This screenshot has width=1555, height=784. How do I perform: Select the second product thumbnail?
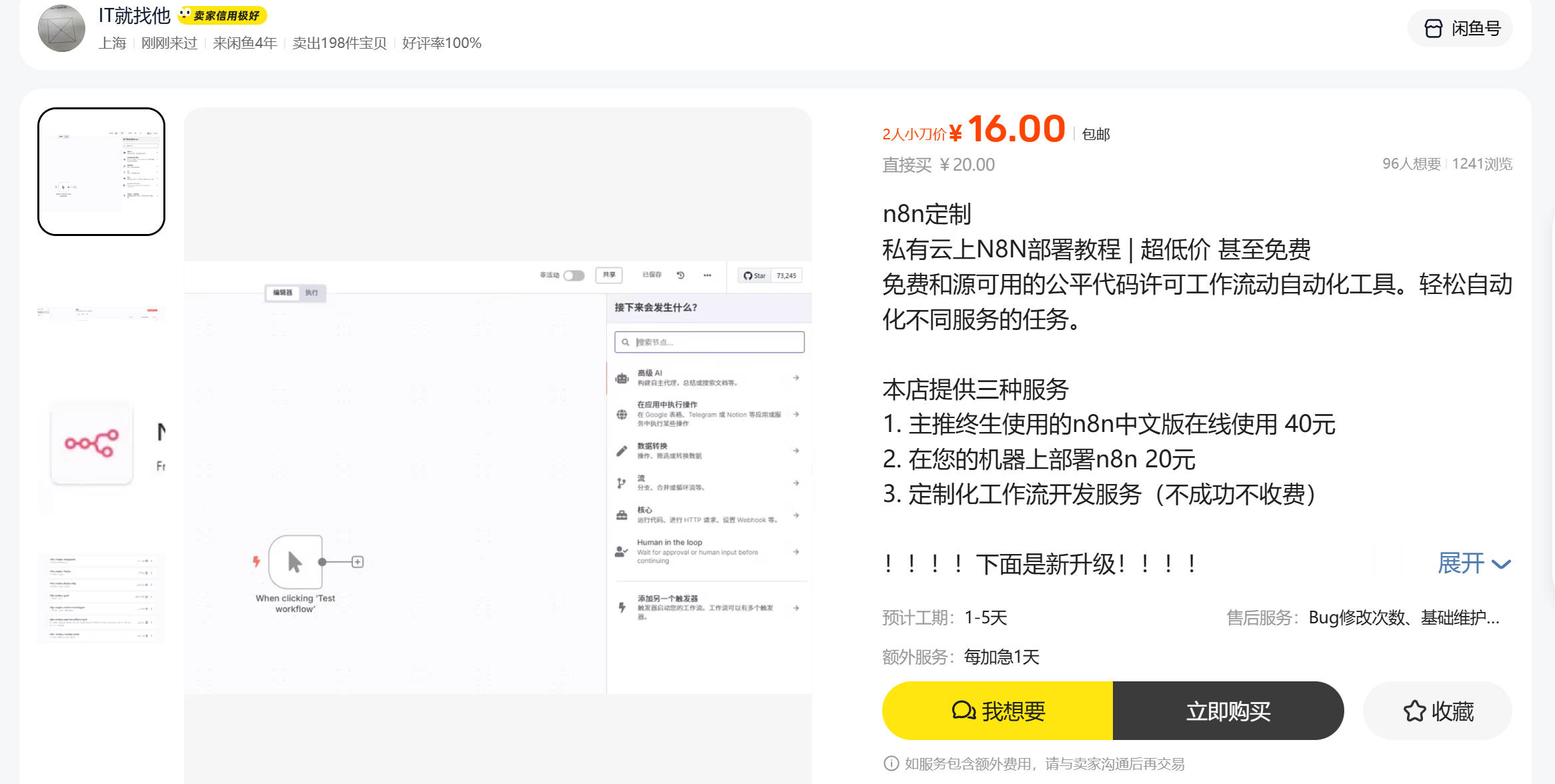tap(101, 314)
